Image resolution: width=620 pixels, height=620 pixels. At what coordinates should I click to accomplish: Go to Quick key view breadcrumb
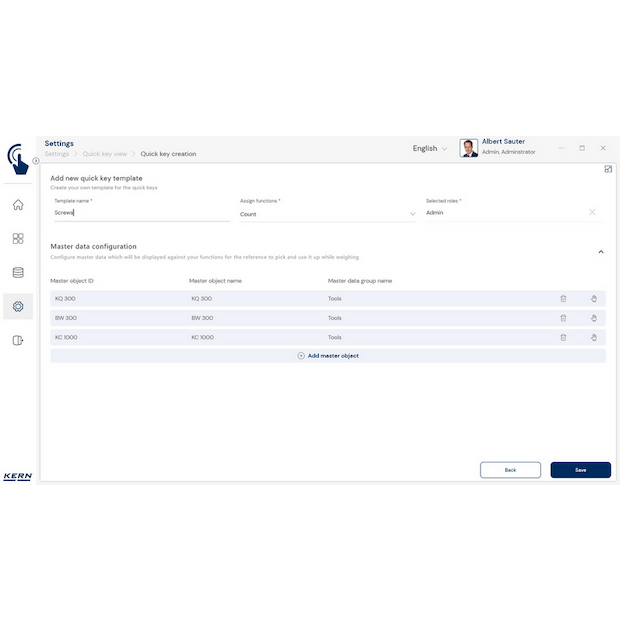coord(105,154)
